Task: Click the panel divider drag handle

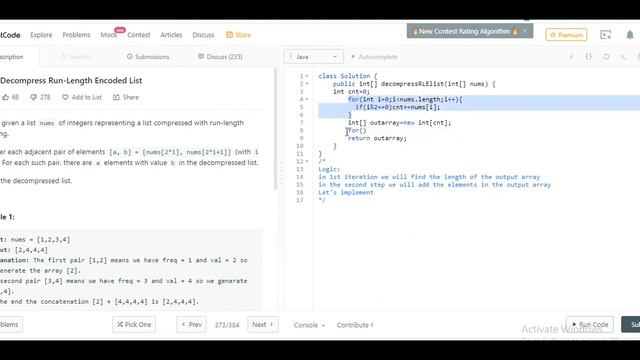Action: coord(281,173)
